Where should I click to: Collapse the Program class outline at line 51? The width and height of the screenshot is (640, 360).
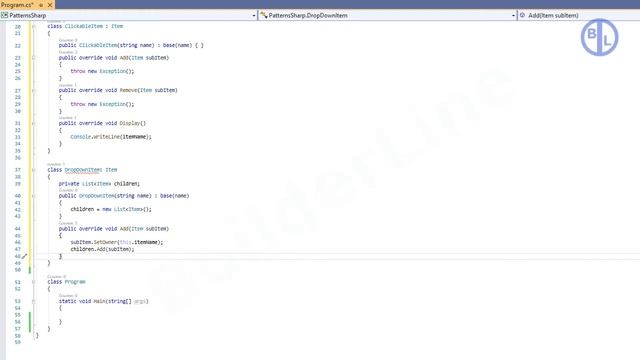pos(34,282)
